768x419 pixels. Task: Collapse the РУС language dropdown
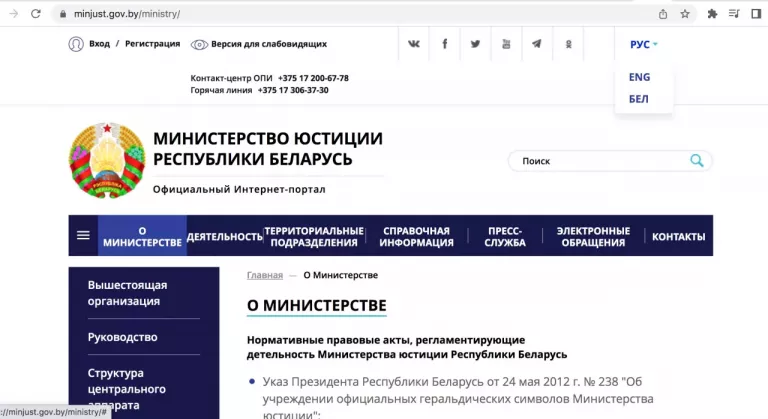pos(643,44)
